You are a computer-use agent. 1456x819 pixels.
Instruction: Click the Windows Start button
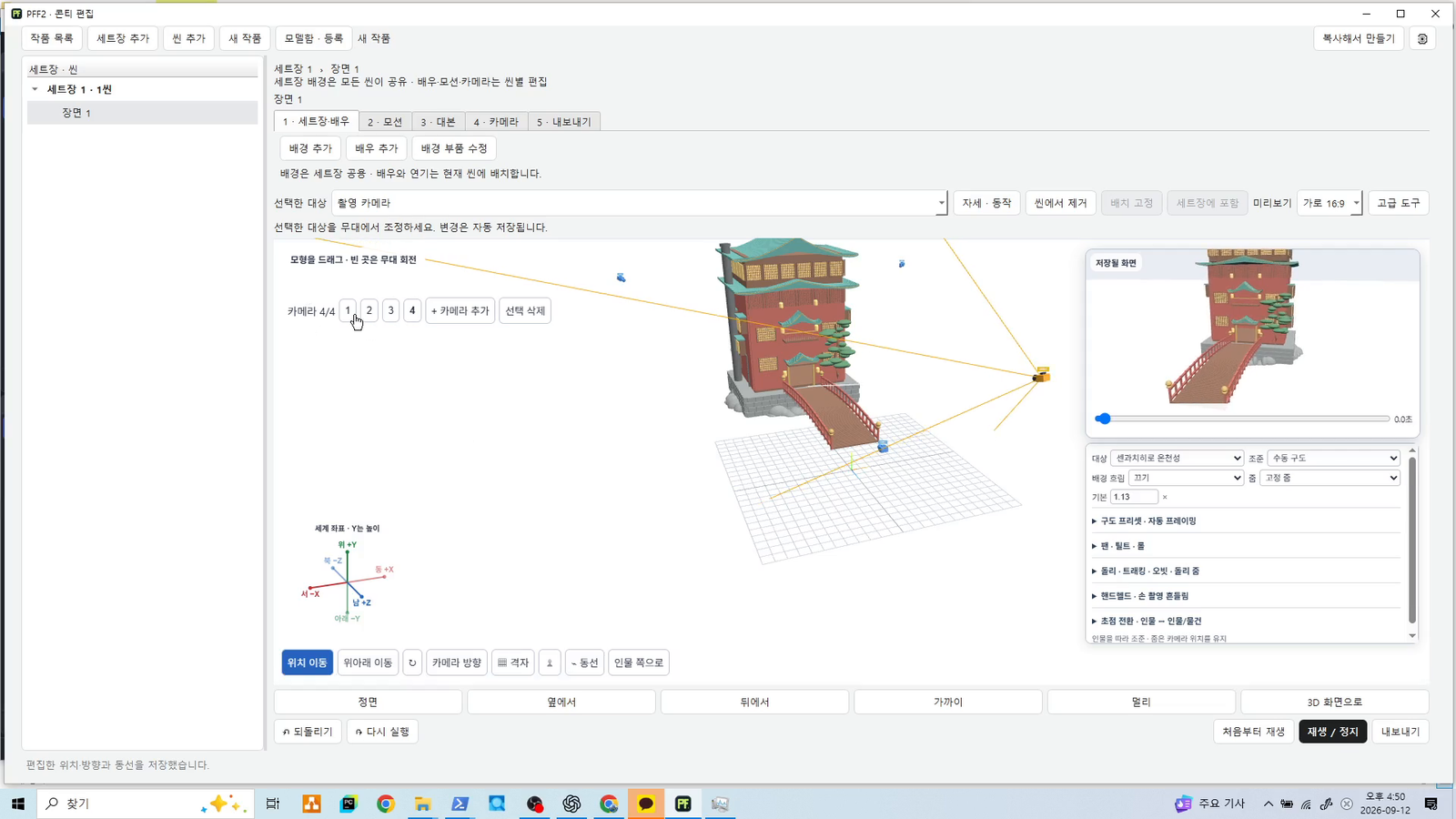[x=17, y=804]
